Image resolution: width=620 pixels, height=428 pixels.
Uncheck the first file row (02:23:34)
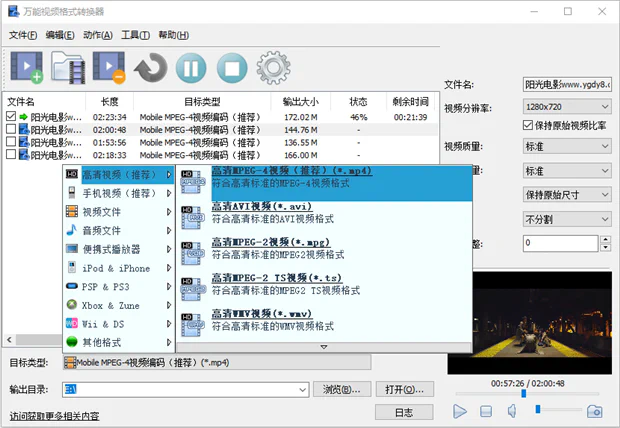click(11, 116)
